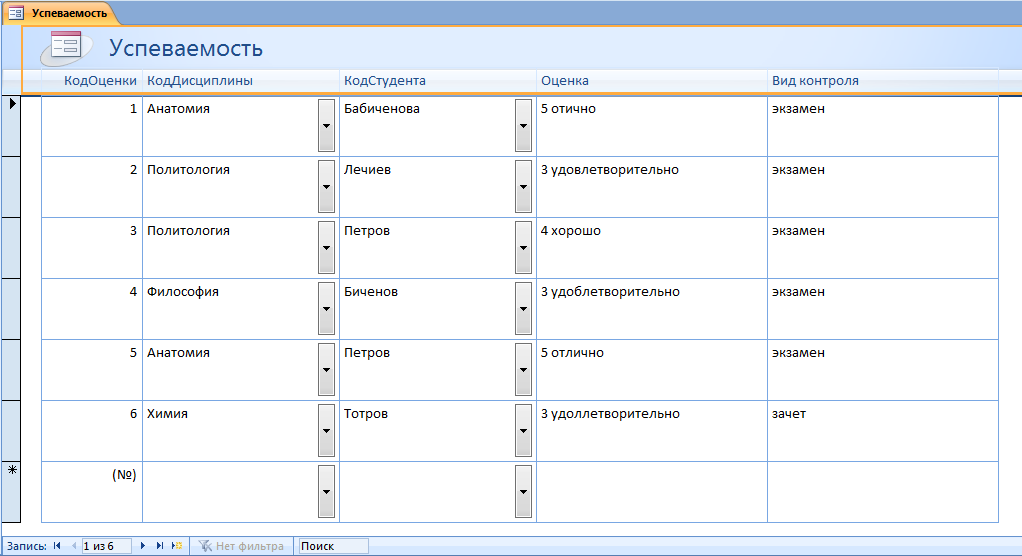Viewport: 1022px width, 556px height.
Task: Click the Поиск search field
Action: click(x=333, y=546)
